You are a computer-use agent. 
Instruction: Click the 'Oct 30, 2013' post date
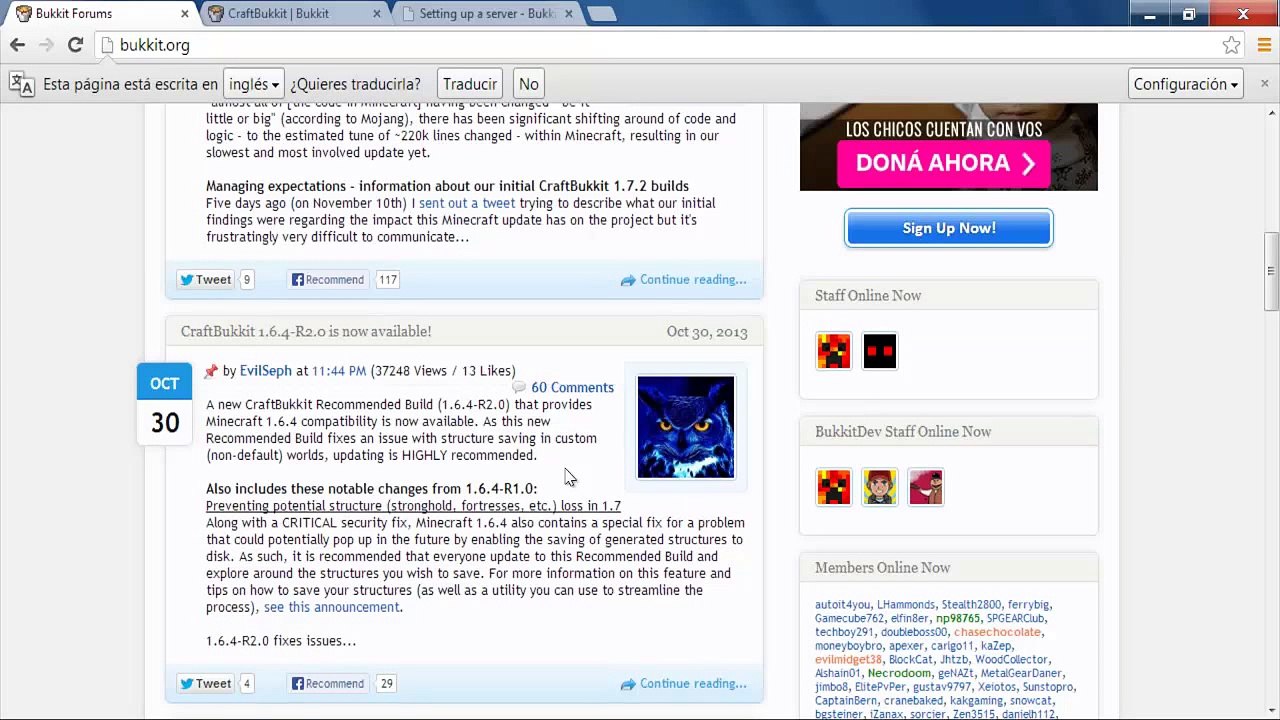point(707,332)
